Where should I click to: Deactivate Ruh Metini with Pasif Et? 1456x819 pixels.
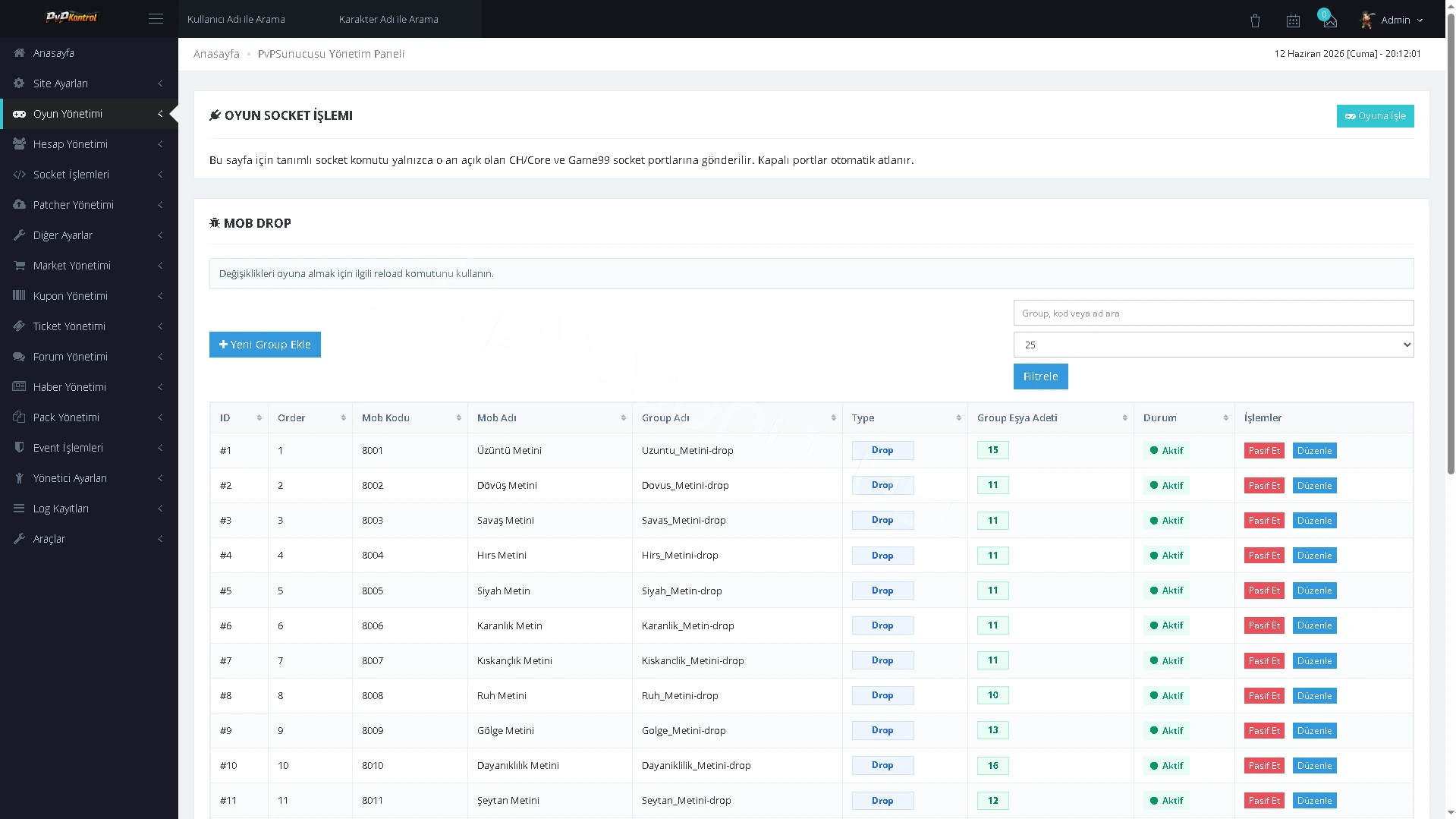[x=1263, y=696]
